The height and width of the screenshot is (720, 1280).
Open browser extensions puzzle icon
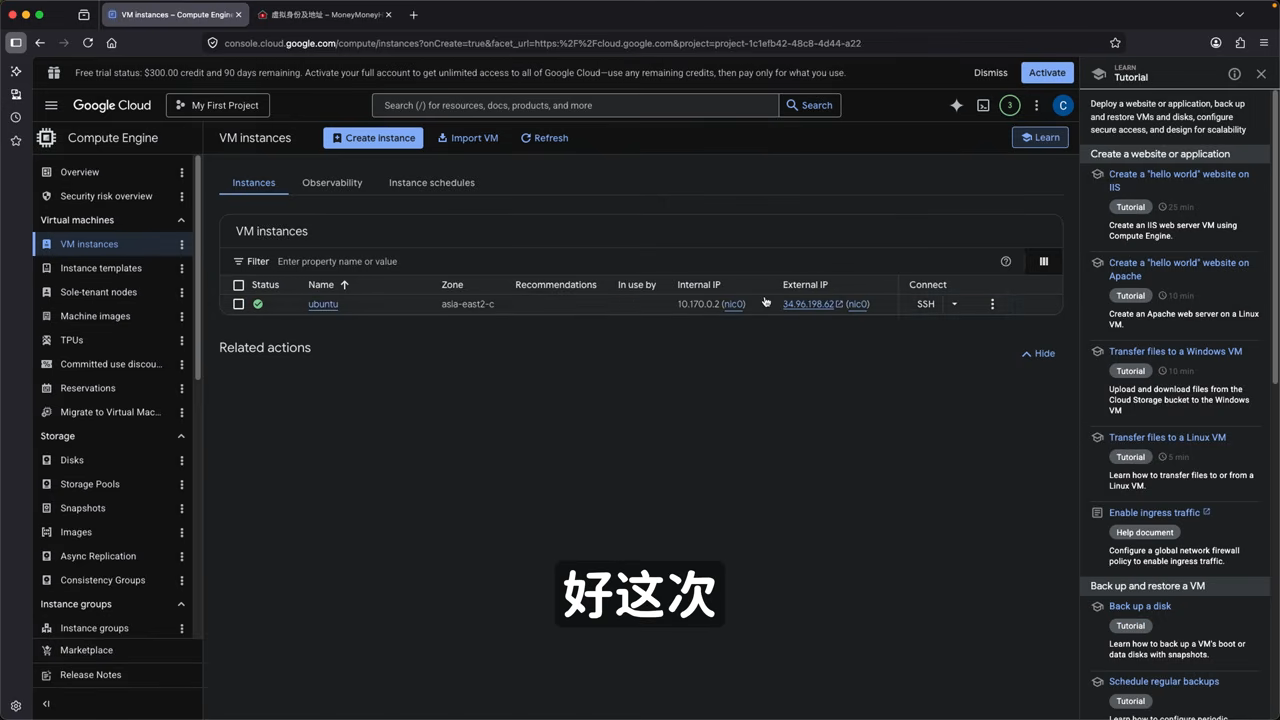(x=1240, y=43)
